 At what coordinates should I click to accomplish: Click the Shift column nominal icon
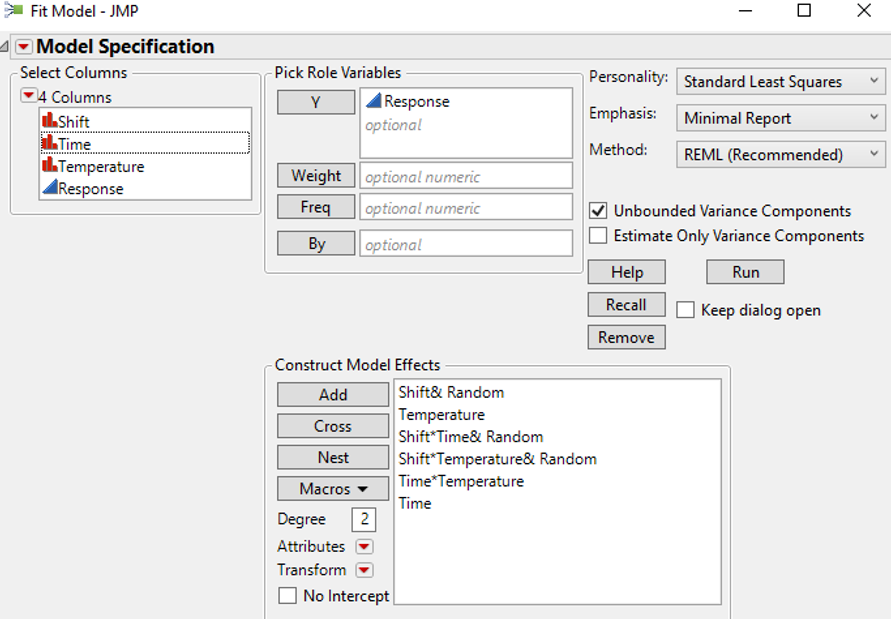pos(49,121)
